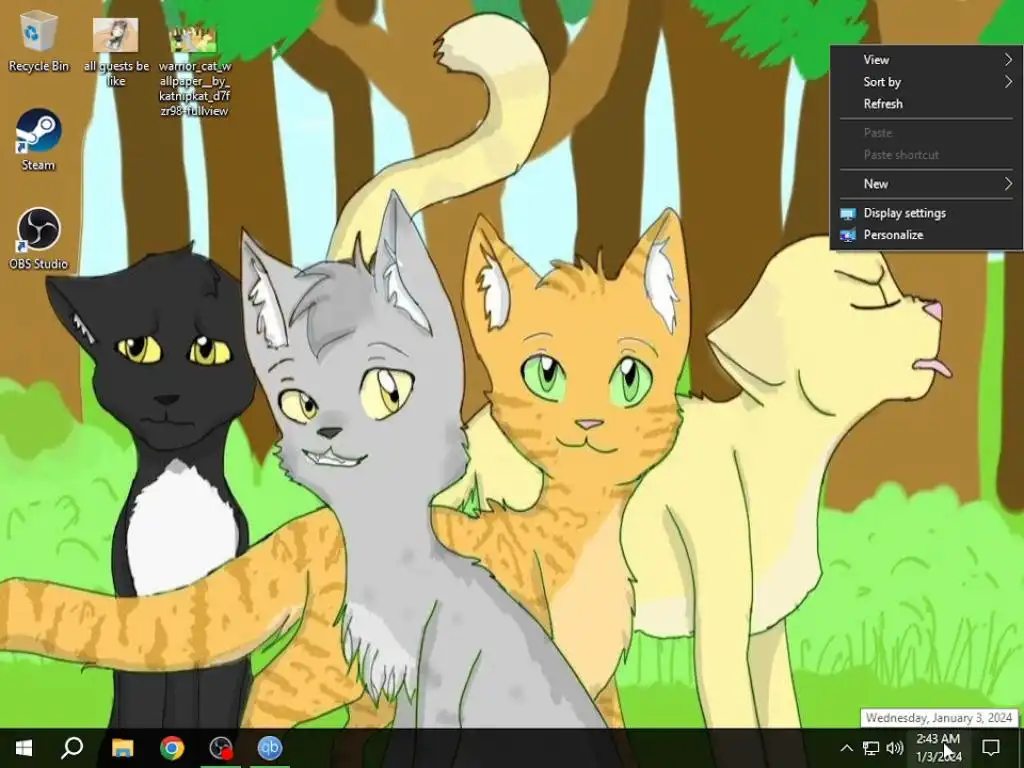This screenshot has height=768, width=1024.
Task: Select the warrior_cat_wallpaper image file
Action: pos(194,71)
